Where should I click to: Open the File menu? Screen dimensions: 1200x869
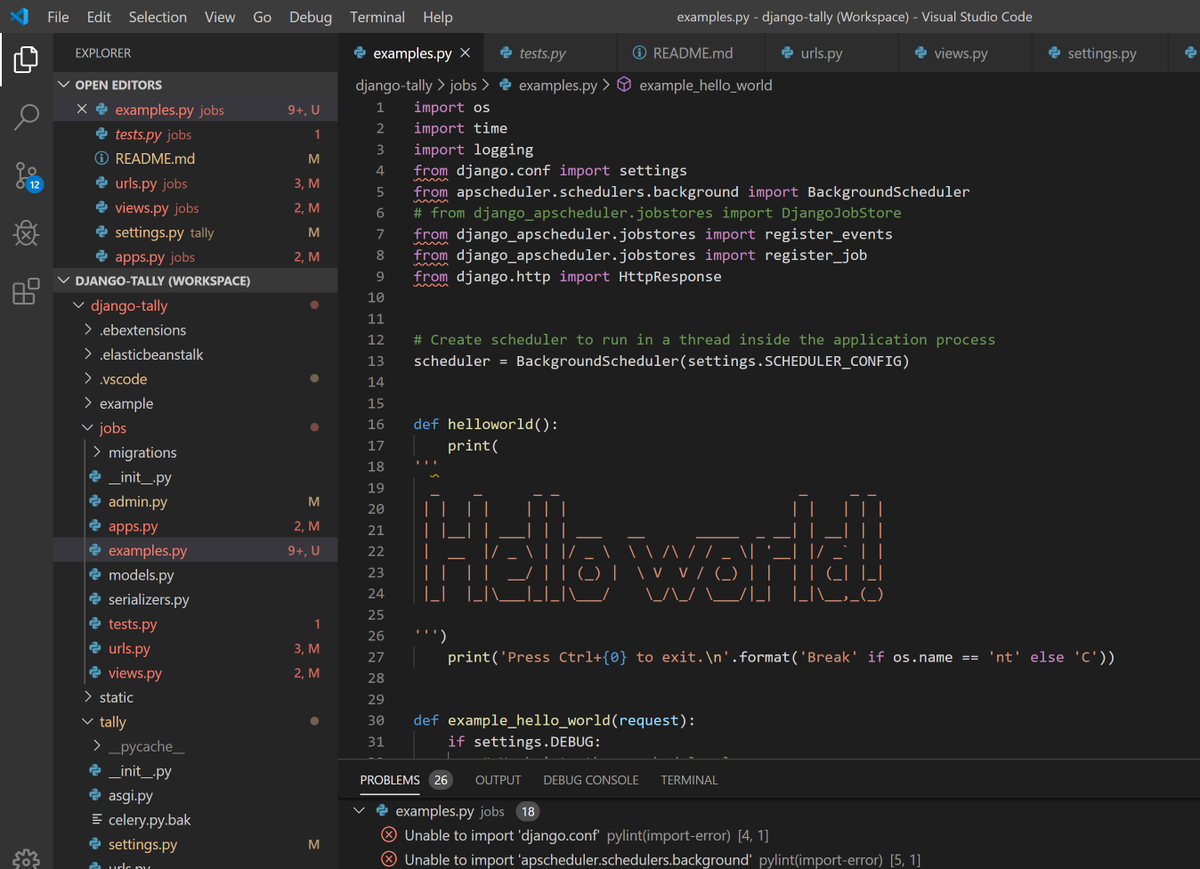coord(58,17)
